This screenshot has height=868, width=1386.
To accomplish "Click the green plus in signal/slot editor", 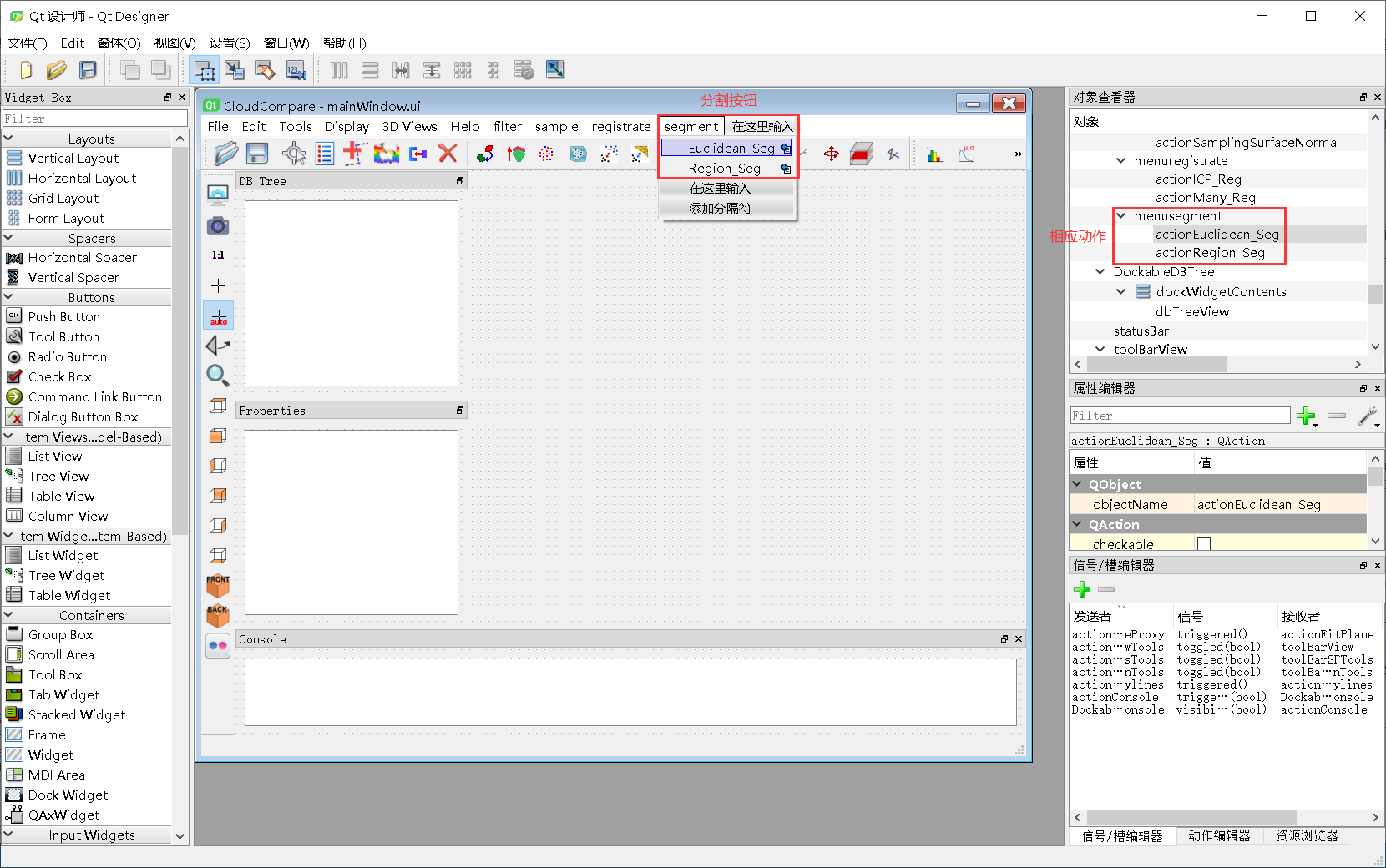I will (x=1082, y=589).
